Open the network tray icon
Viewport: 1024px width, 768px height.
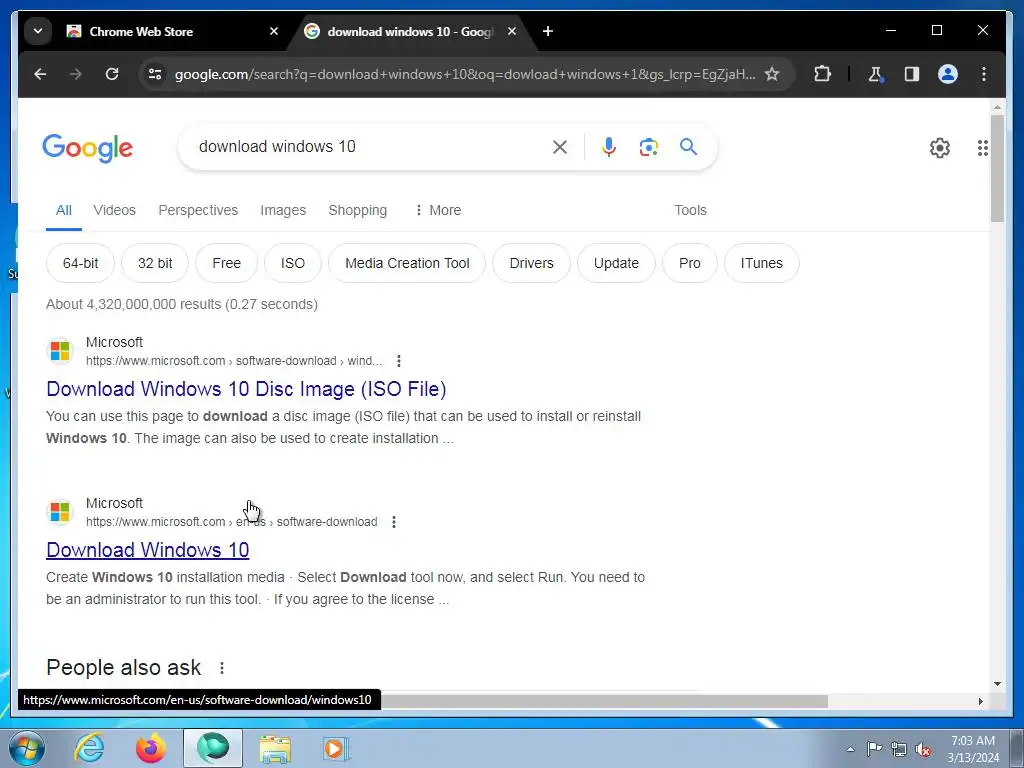click(899, 749)
